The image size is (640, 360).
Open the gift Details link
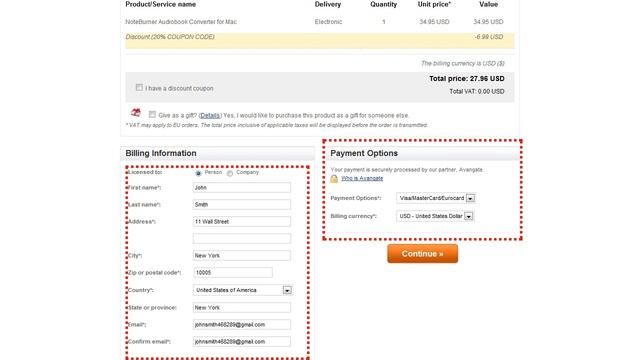tap(210, 116)
